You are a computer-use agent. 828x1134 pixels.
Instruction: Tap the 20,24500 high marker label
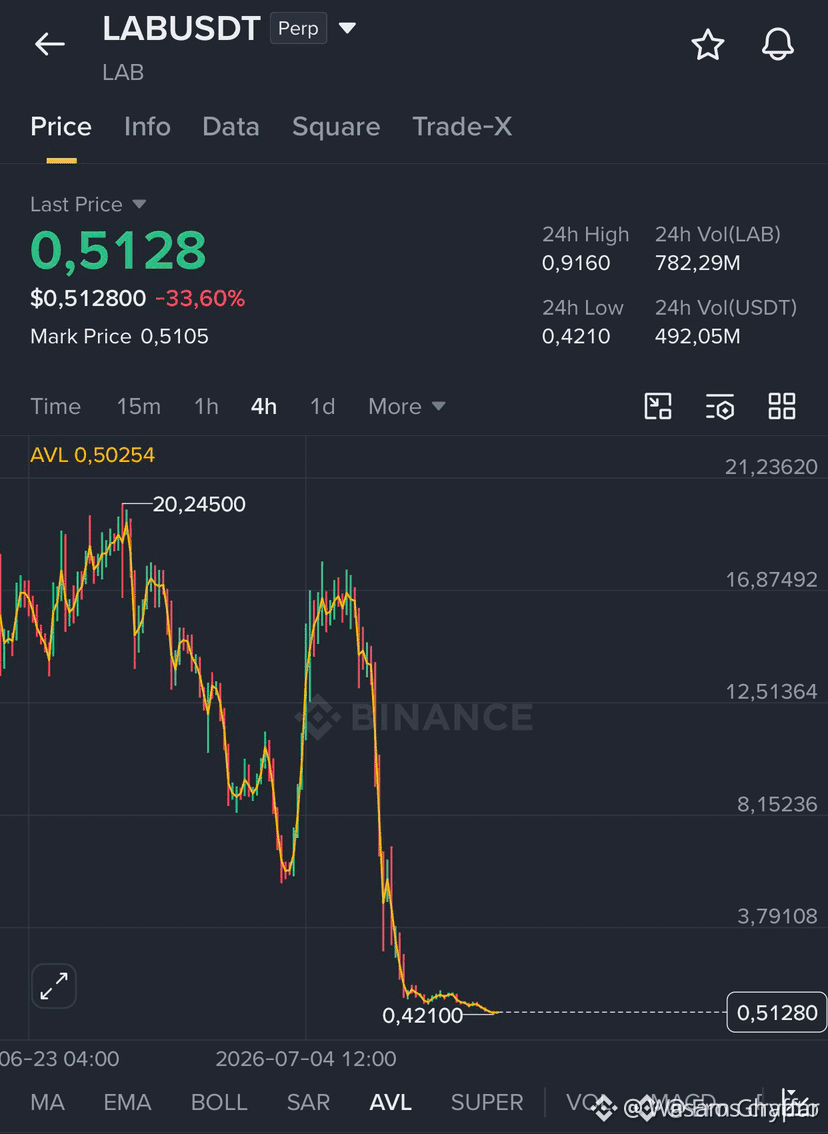pos(199,504)
